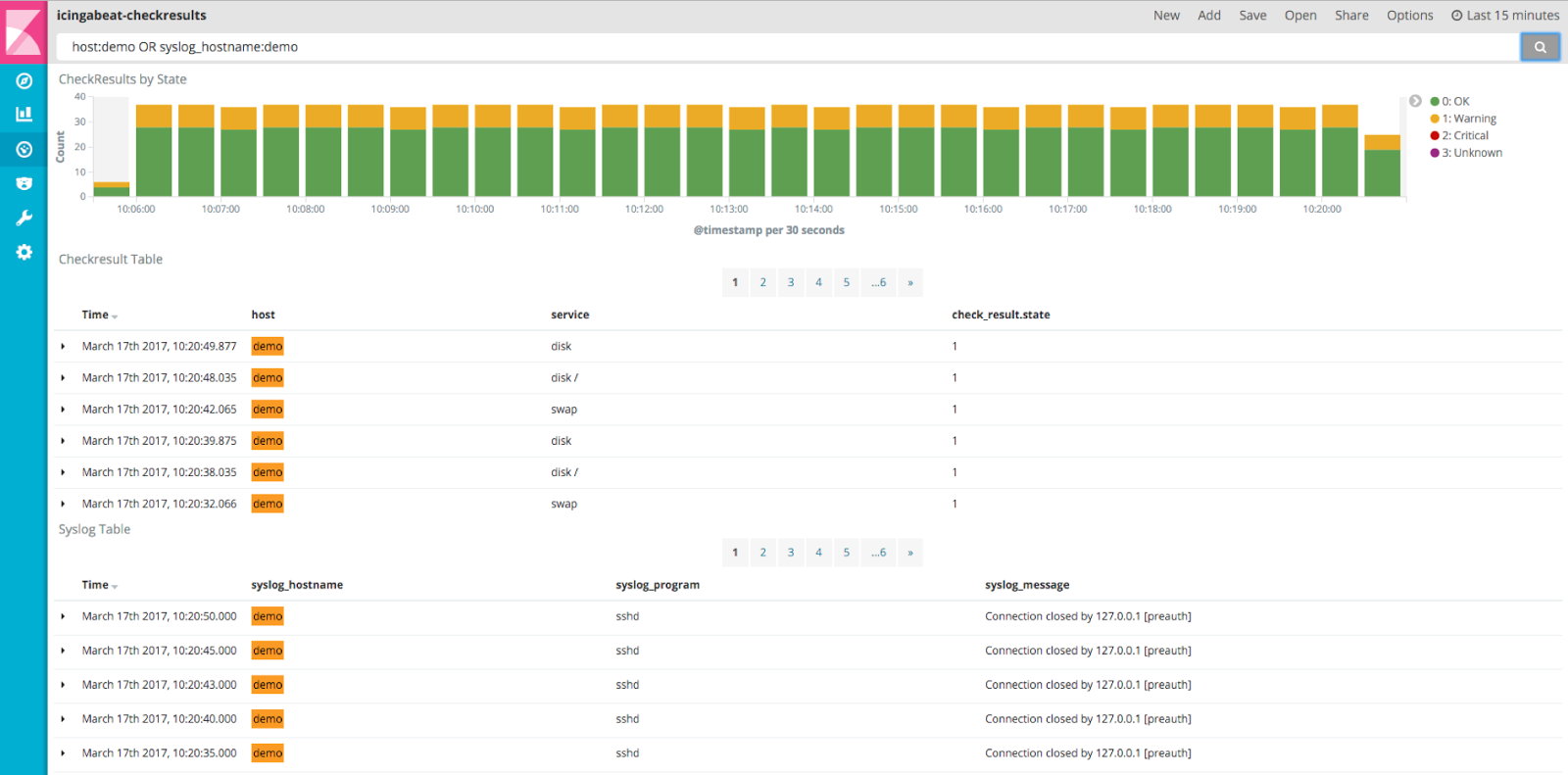1568x775 pixels.
Task: Expand checkresult row at 10:20:48.035
Action: [x=64, y=378]
